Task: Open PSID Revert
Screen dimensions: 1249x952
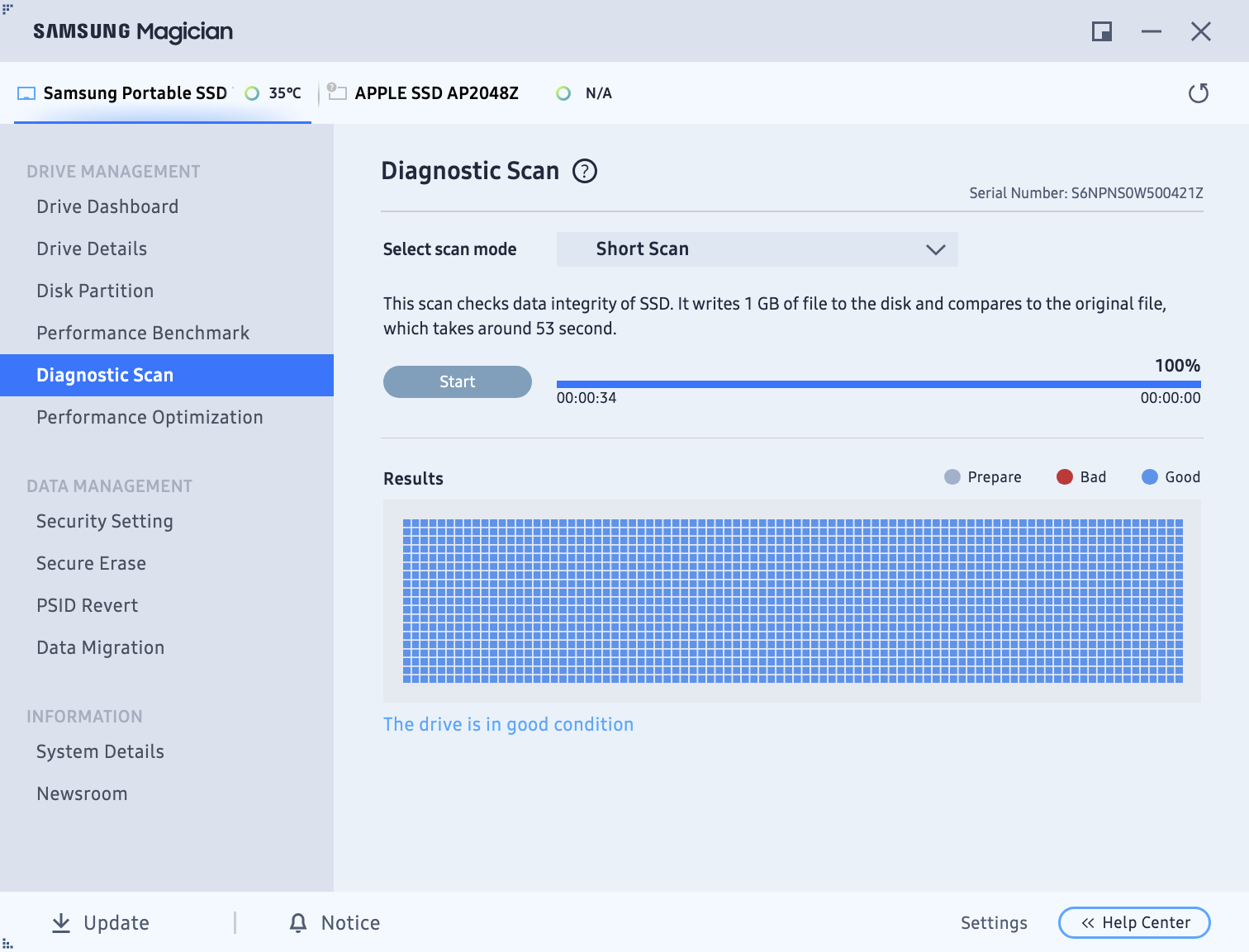Action: click(167, 605)
